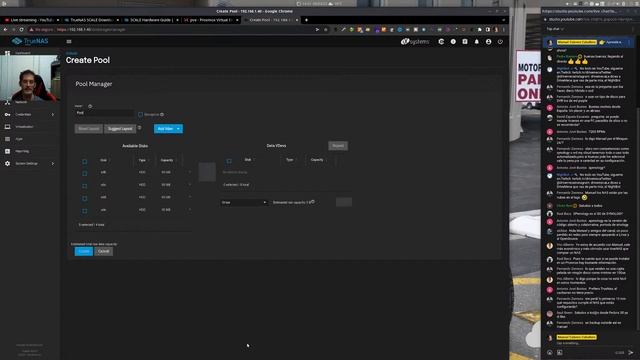Toggle the select-all checkbox in Available Disks header

(x=84, y=161)
